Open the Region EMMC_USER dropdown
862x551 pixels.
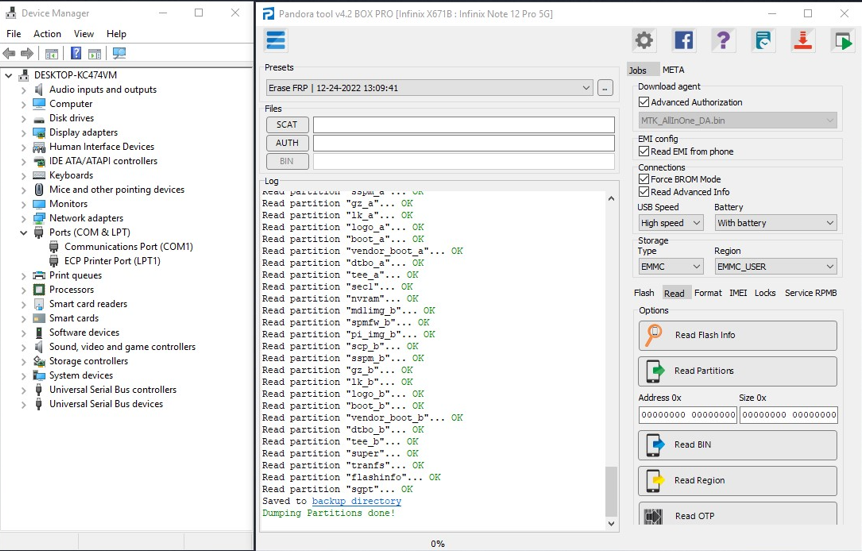tap(776, 267)
